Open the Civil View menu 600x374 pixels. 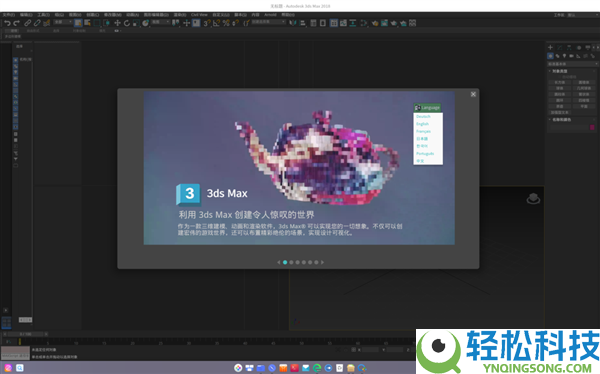tap(199, 15)
